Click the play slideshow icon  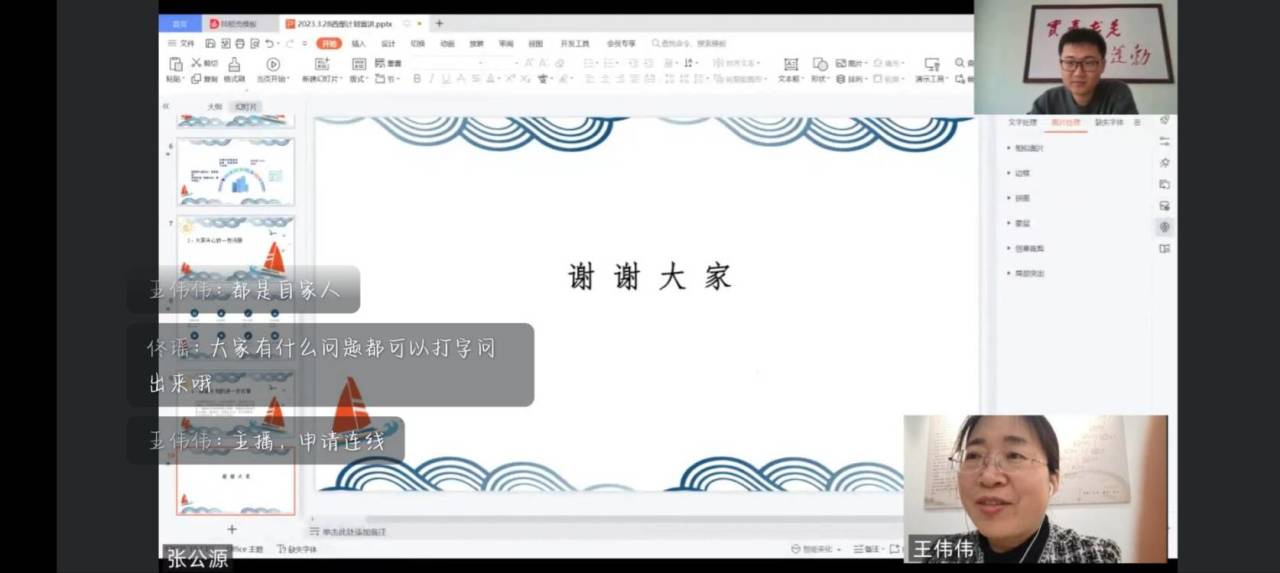click(273, 64)
